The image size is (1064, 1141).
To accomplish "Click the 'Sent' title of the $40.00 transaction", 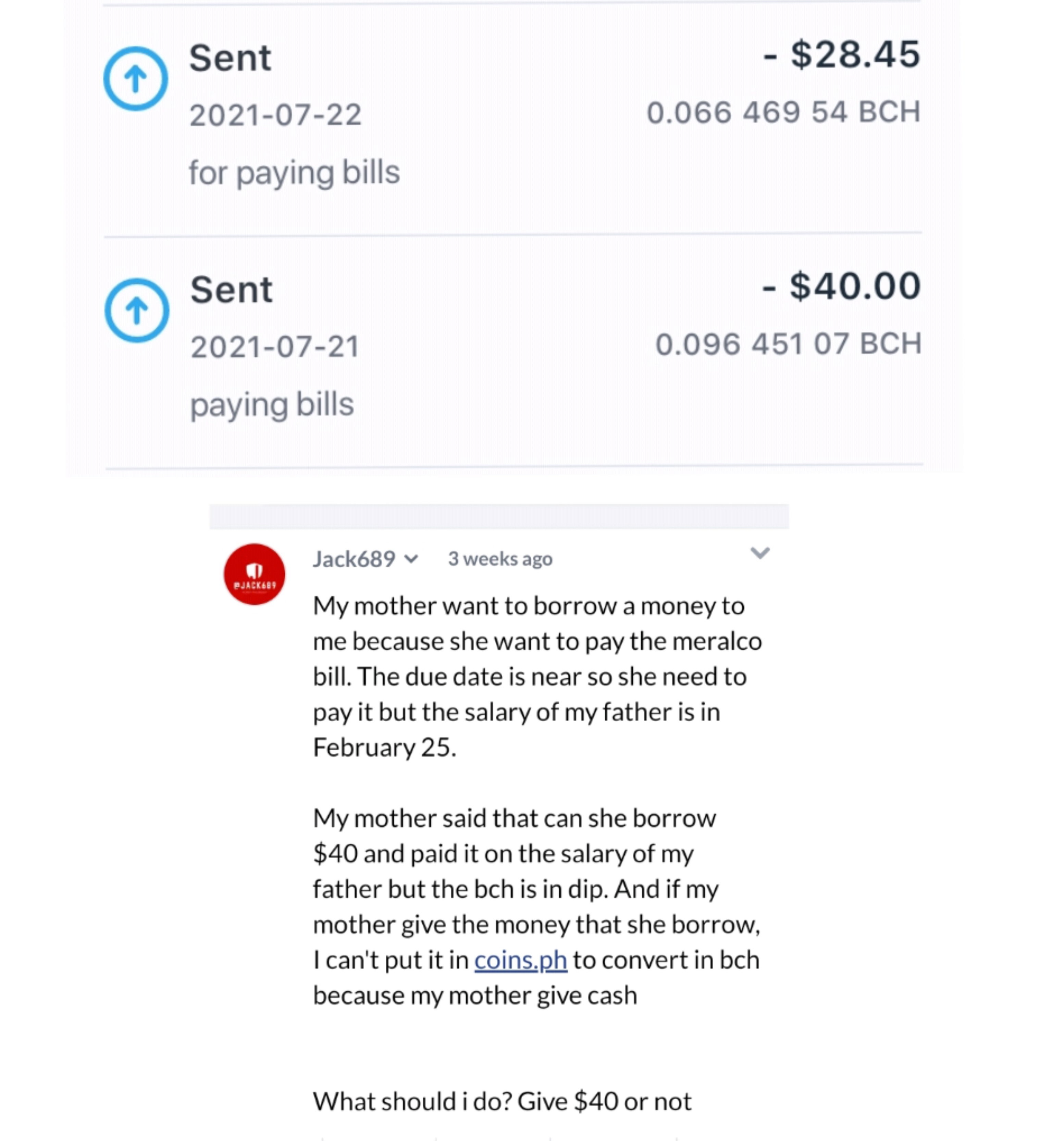I will [232, 289].
